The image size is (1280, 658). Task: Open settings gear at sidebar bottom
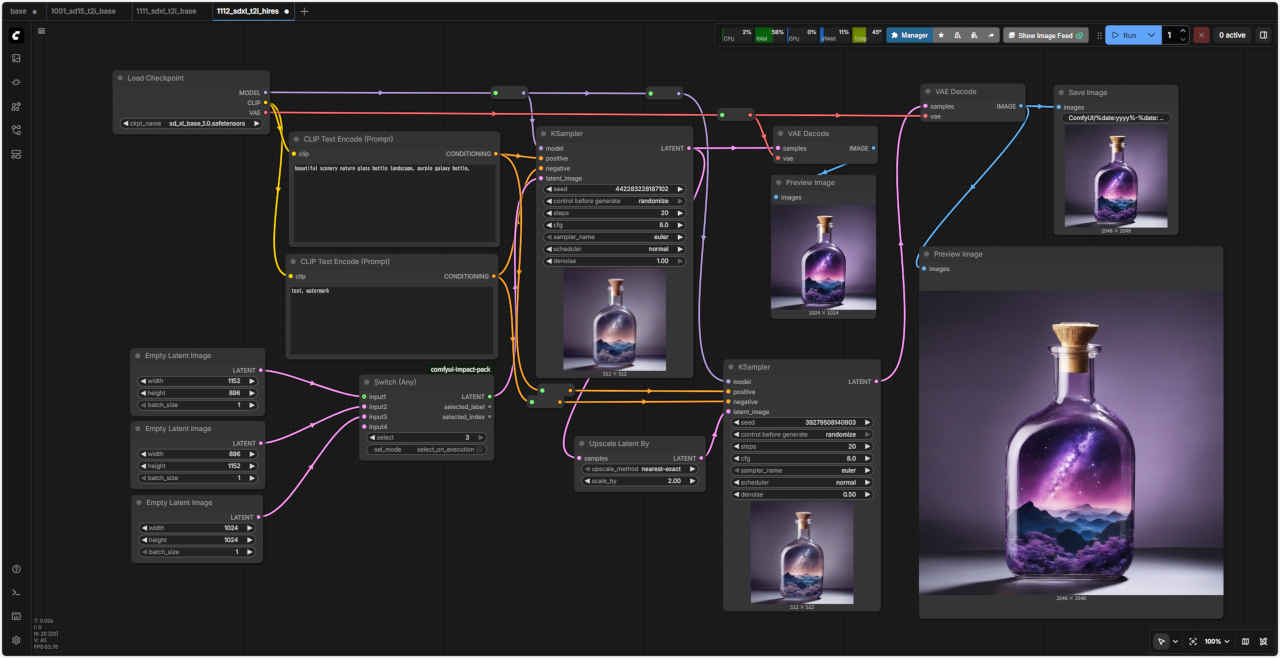click(x=16, y=640)
